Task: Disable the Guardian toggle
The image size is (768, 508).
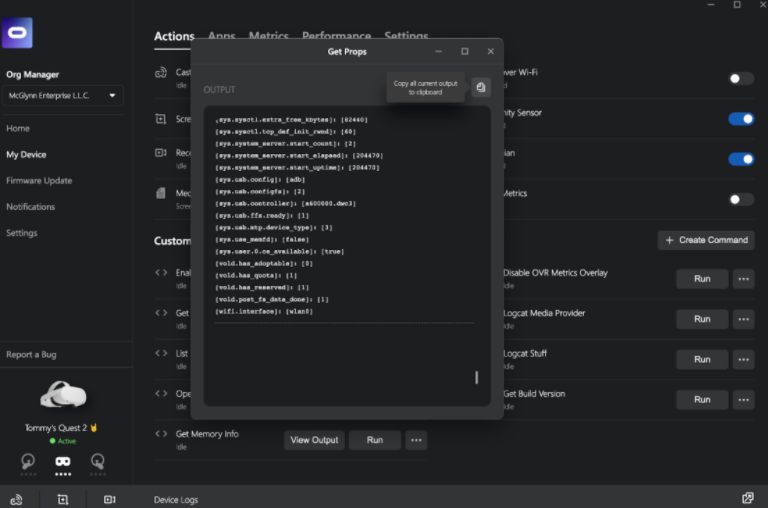Action: (x=741, y=159)
